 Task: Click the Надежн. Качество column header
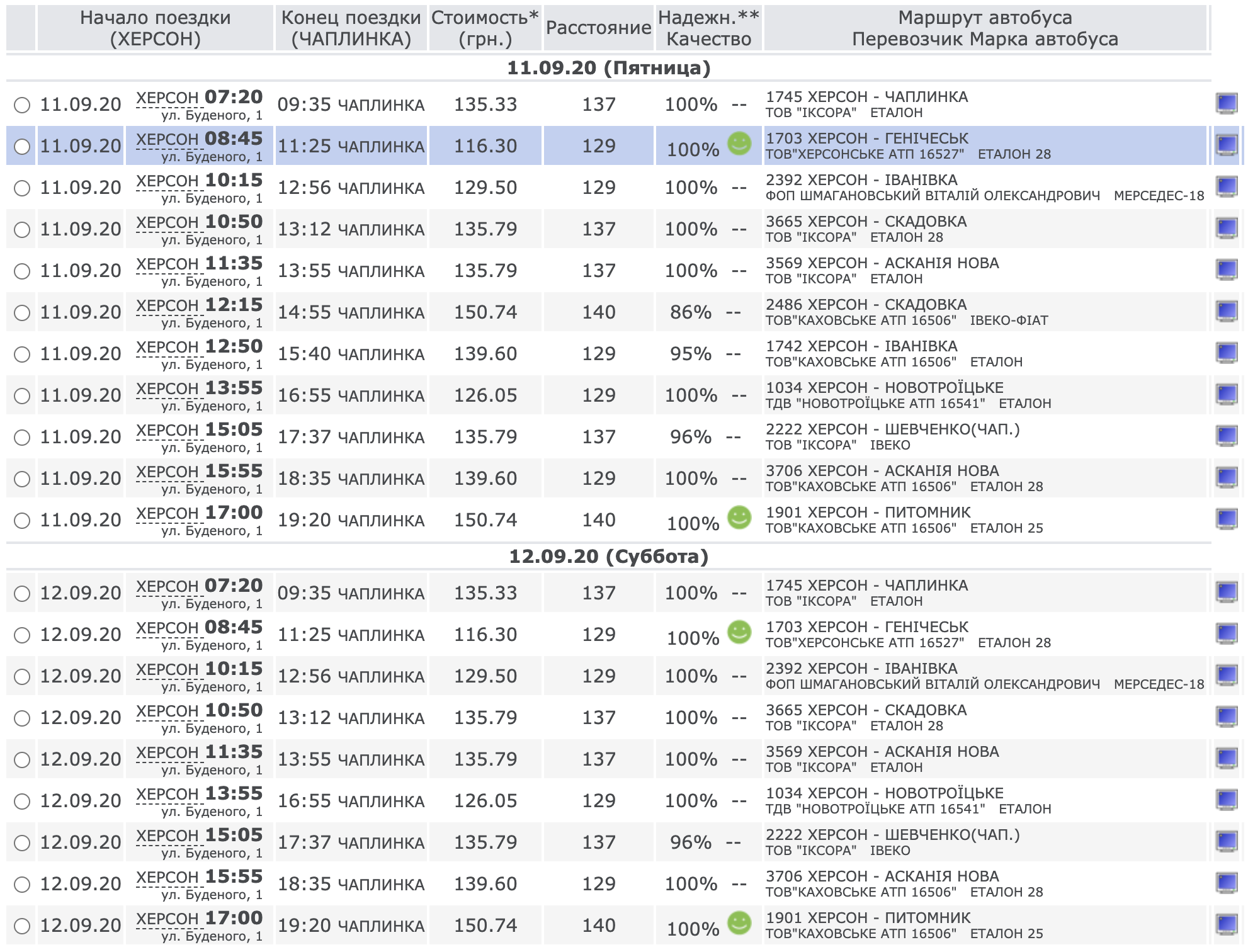tap(708, 28)
